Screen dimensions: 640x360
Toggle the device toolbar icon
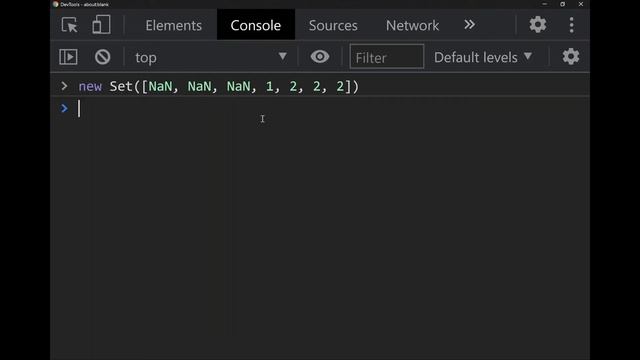click(101, 25)
